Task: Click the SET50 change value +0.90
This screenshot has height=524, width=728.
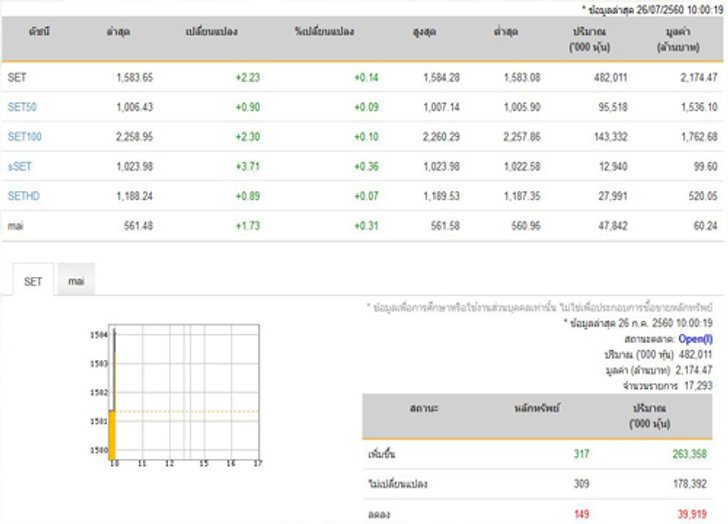Action: (248, 107)
